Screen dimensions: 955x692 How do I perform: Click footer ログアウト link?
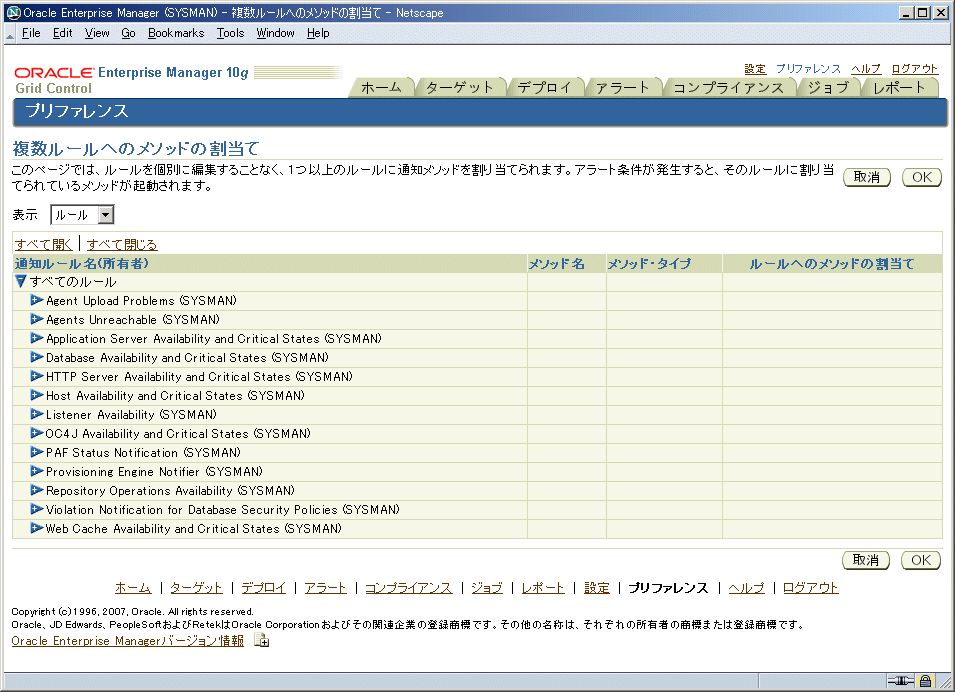pyautogui.click(x=811, y=588)
